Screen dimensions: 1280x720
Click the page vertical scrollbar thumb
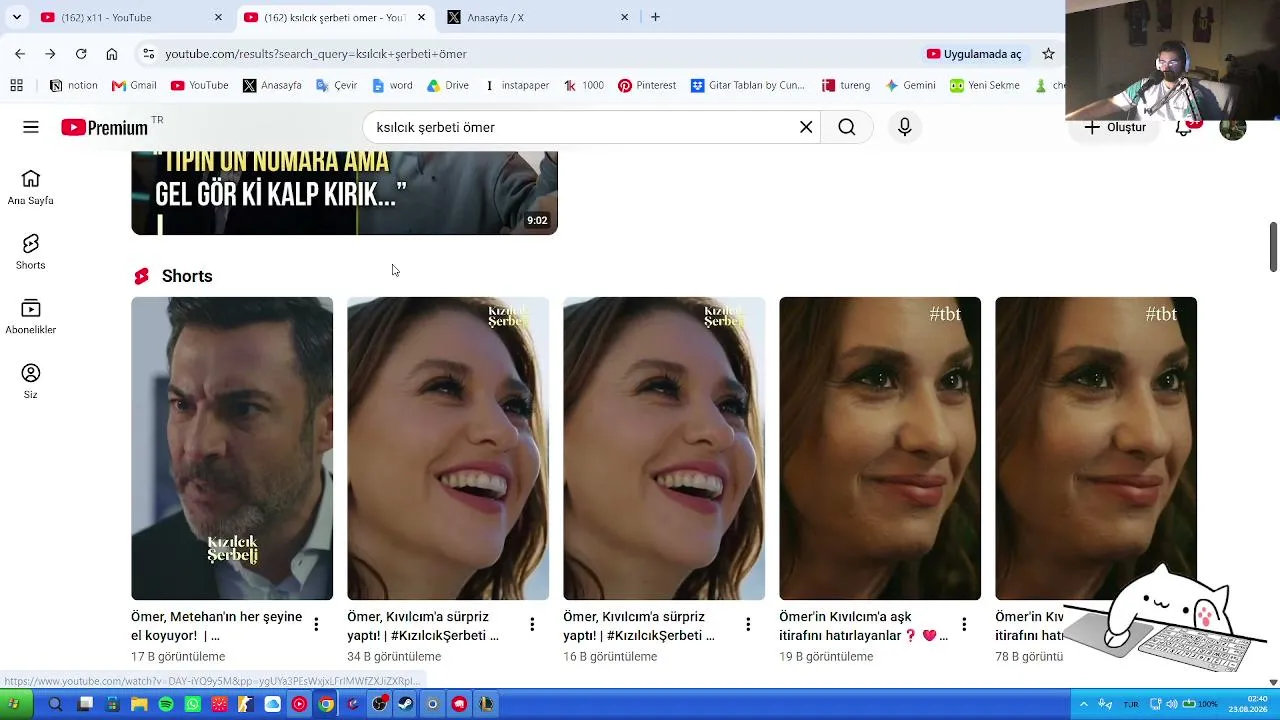coord(1273,246)
